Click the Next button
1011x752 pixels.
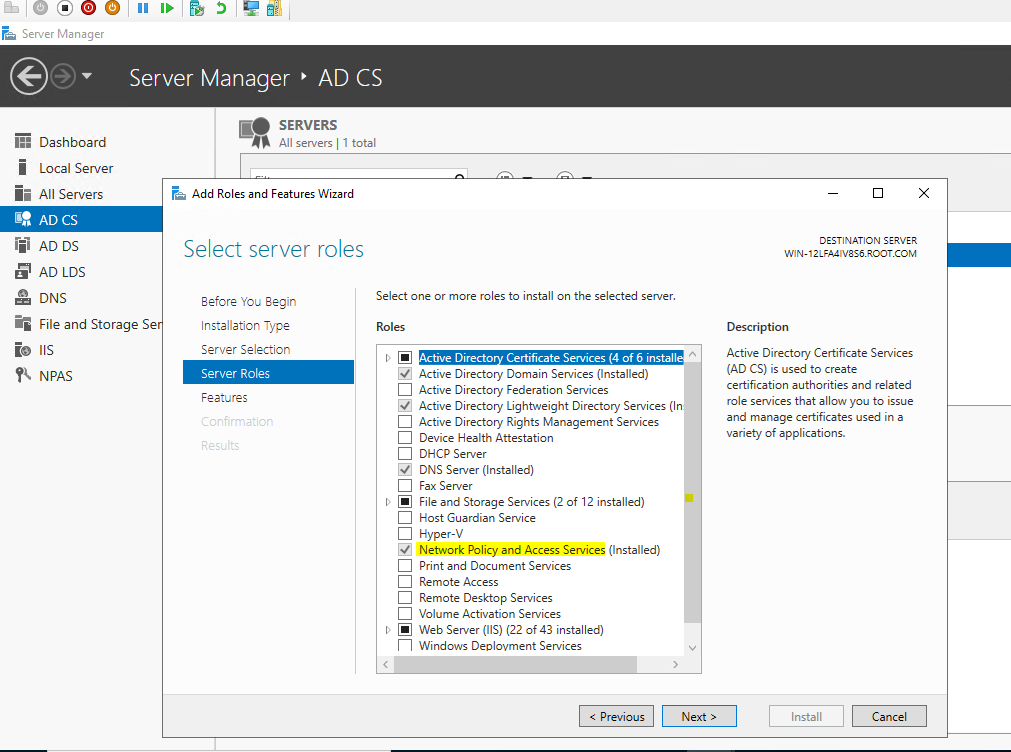698,716
